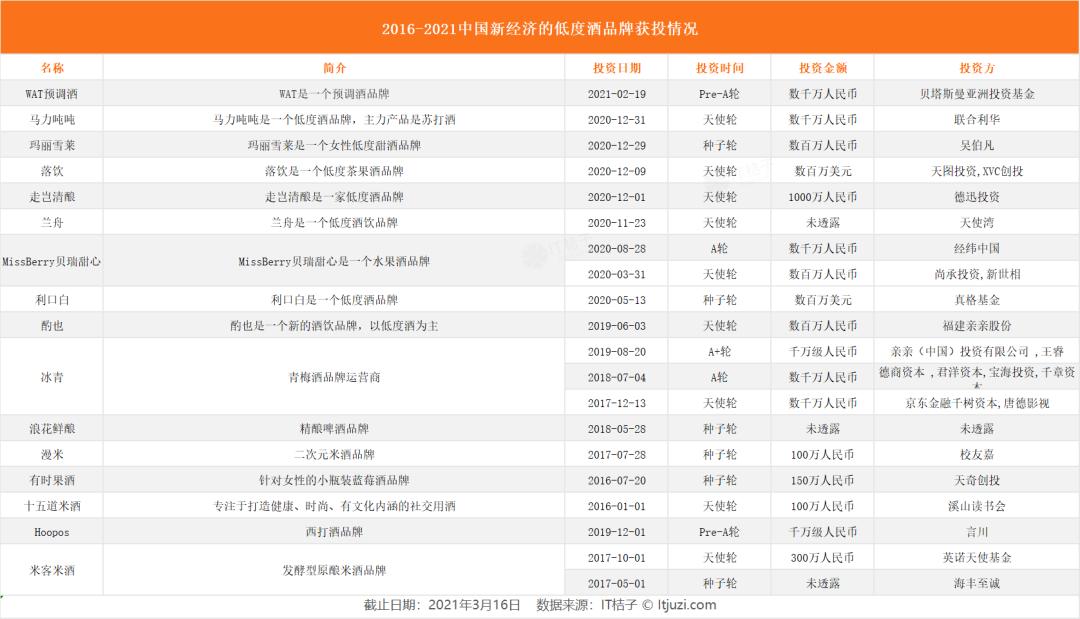Select 未透露 amount in the 兰舟 row
1080x619 pixels.
[822, 222]
